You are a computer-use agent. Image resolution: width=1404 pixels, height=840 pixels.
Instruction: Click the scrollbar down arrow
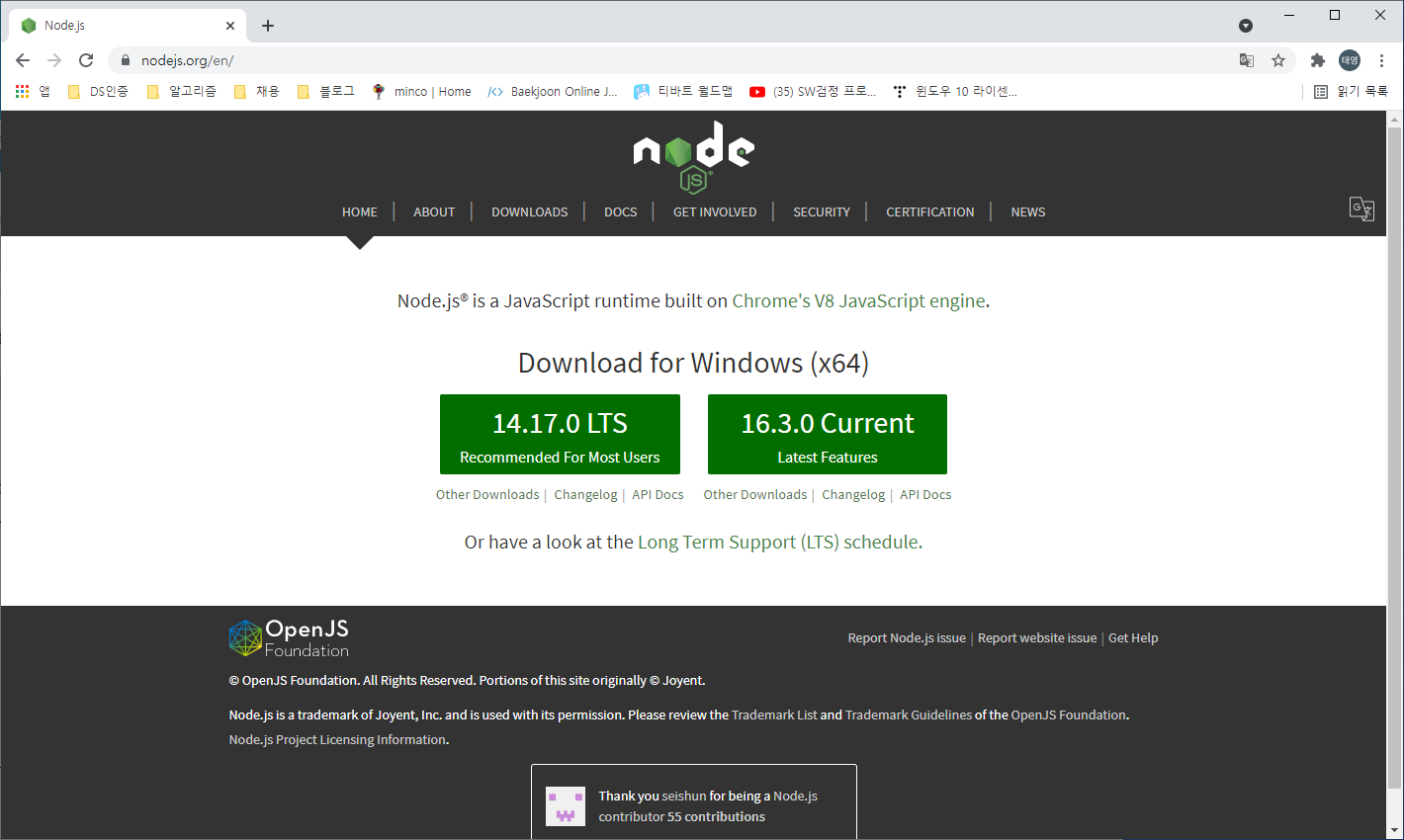click(x=1395, y=830)
